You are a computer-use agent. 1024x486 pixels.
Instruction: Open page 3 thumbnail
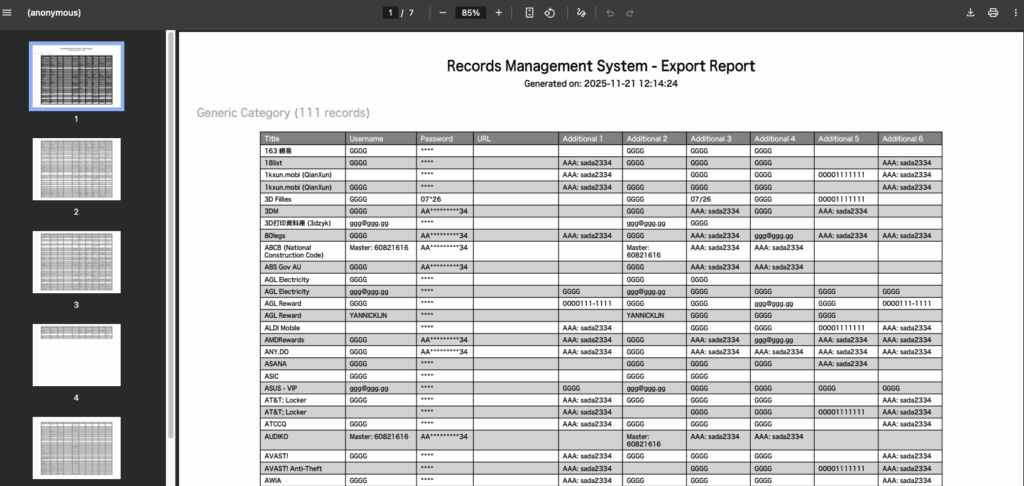coord(76,263)
